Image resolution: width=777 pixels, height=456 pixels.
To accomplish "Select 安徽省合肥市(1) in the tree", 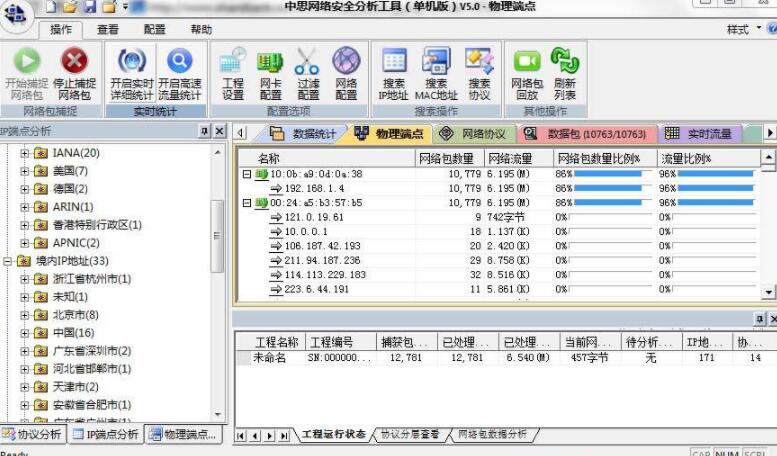I will [92, 405].
